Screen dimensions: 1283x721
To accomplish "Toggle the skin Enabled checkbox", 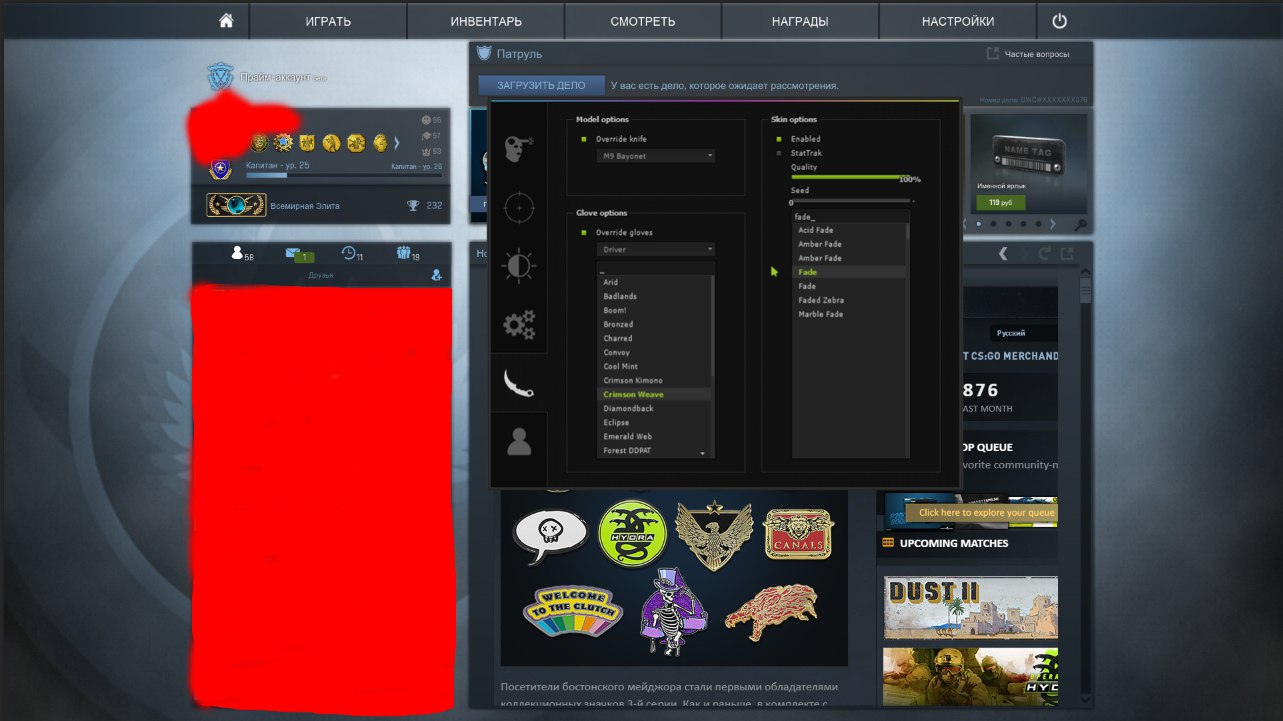I will 779,139.
